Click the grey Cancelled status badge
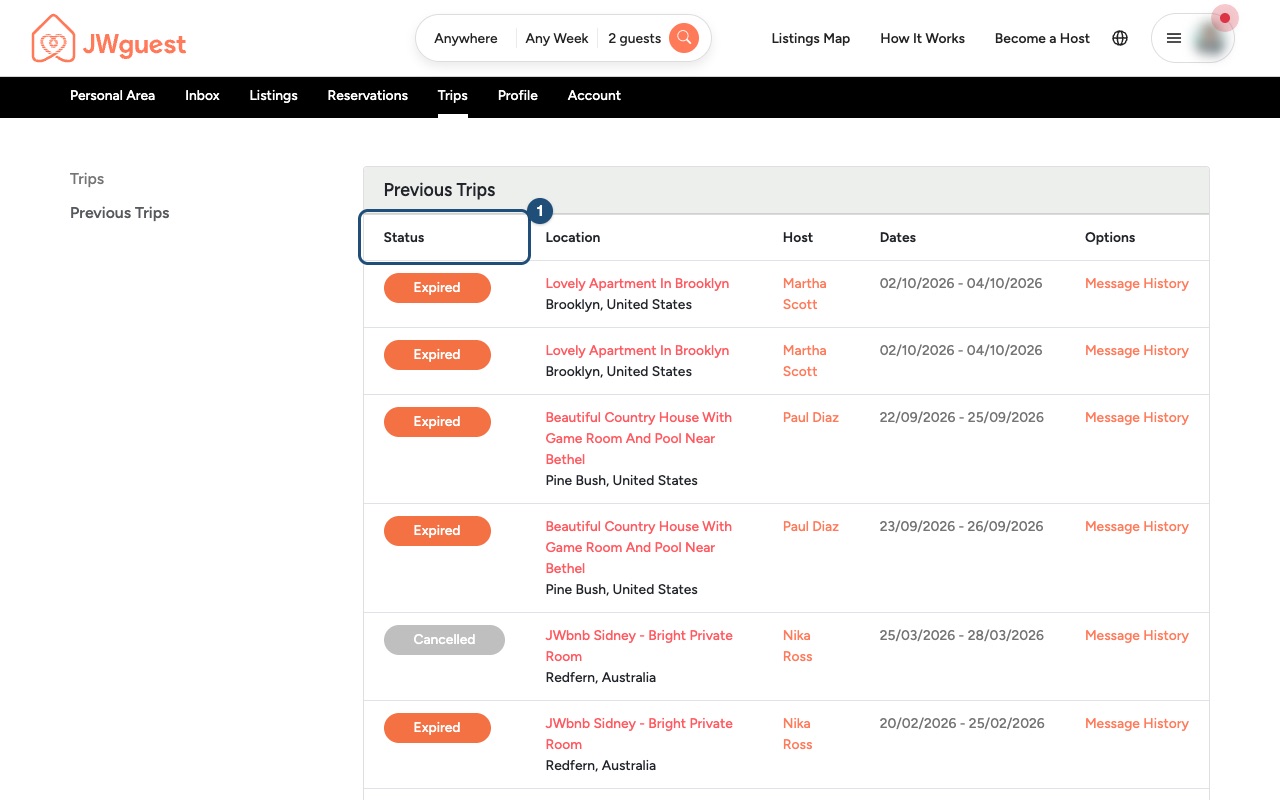Viewport: 1280px width, 800px height. pos(444,640)
